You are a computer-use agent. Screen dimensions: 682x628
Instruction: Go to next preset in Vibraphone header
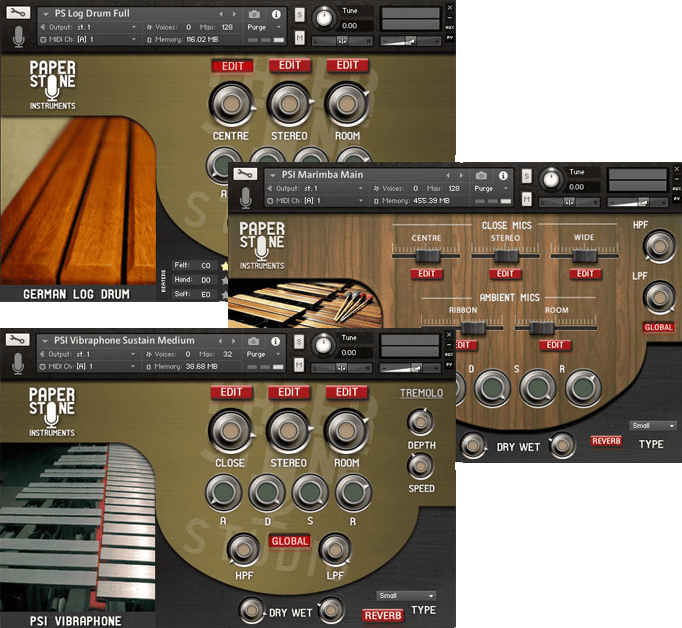234,341
